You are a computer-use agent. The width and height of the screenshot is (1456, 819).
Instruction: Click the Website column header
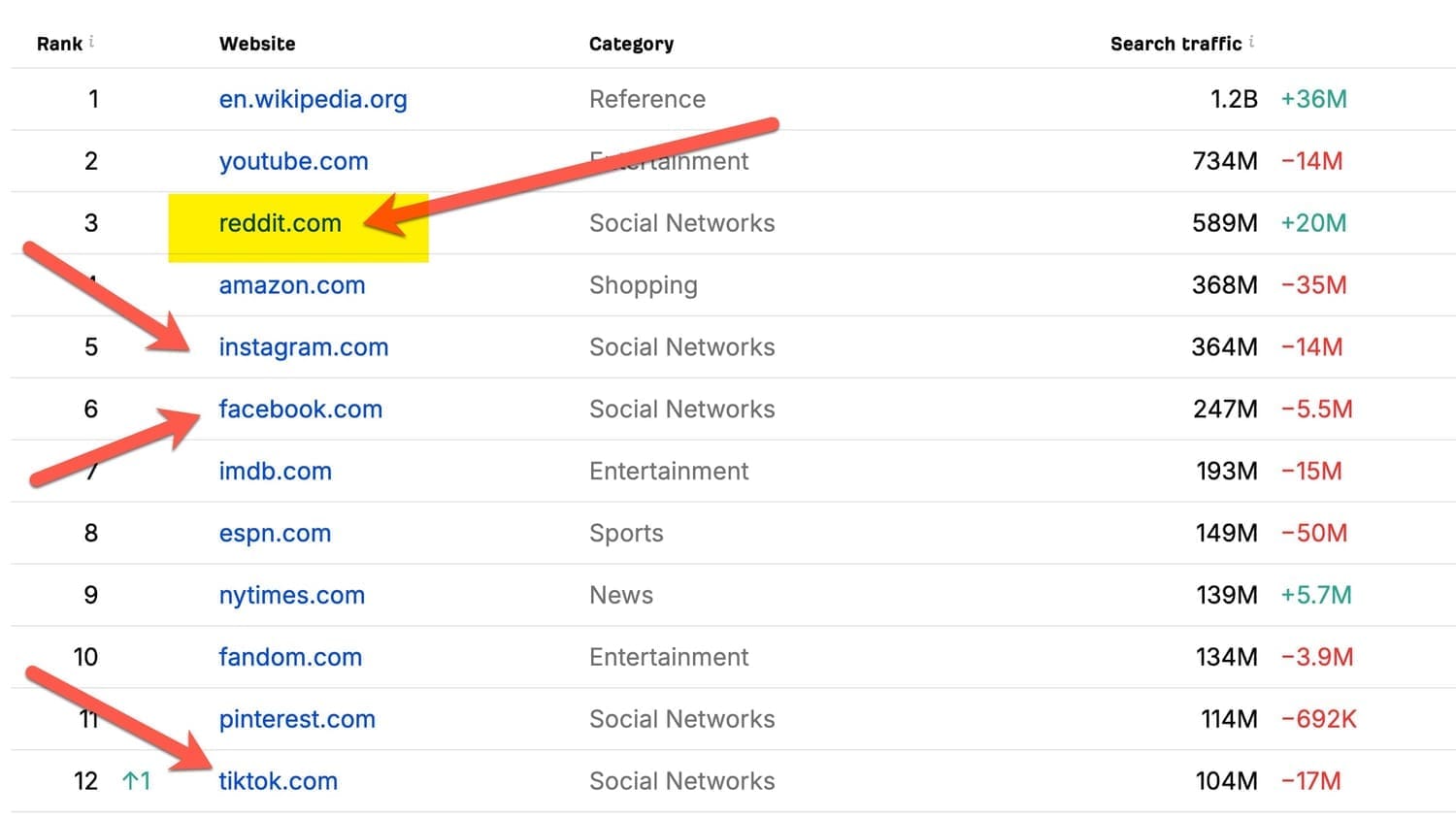point(257,44)
